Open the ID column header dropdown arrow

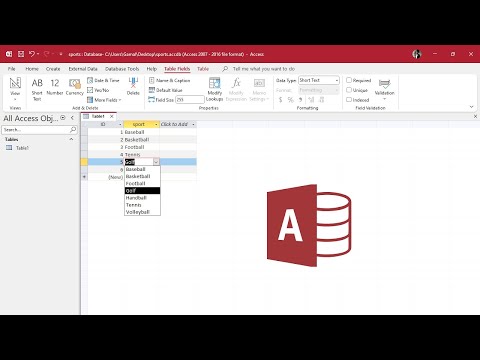120,124
